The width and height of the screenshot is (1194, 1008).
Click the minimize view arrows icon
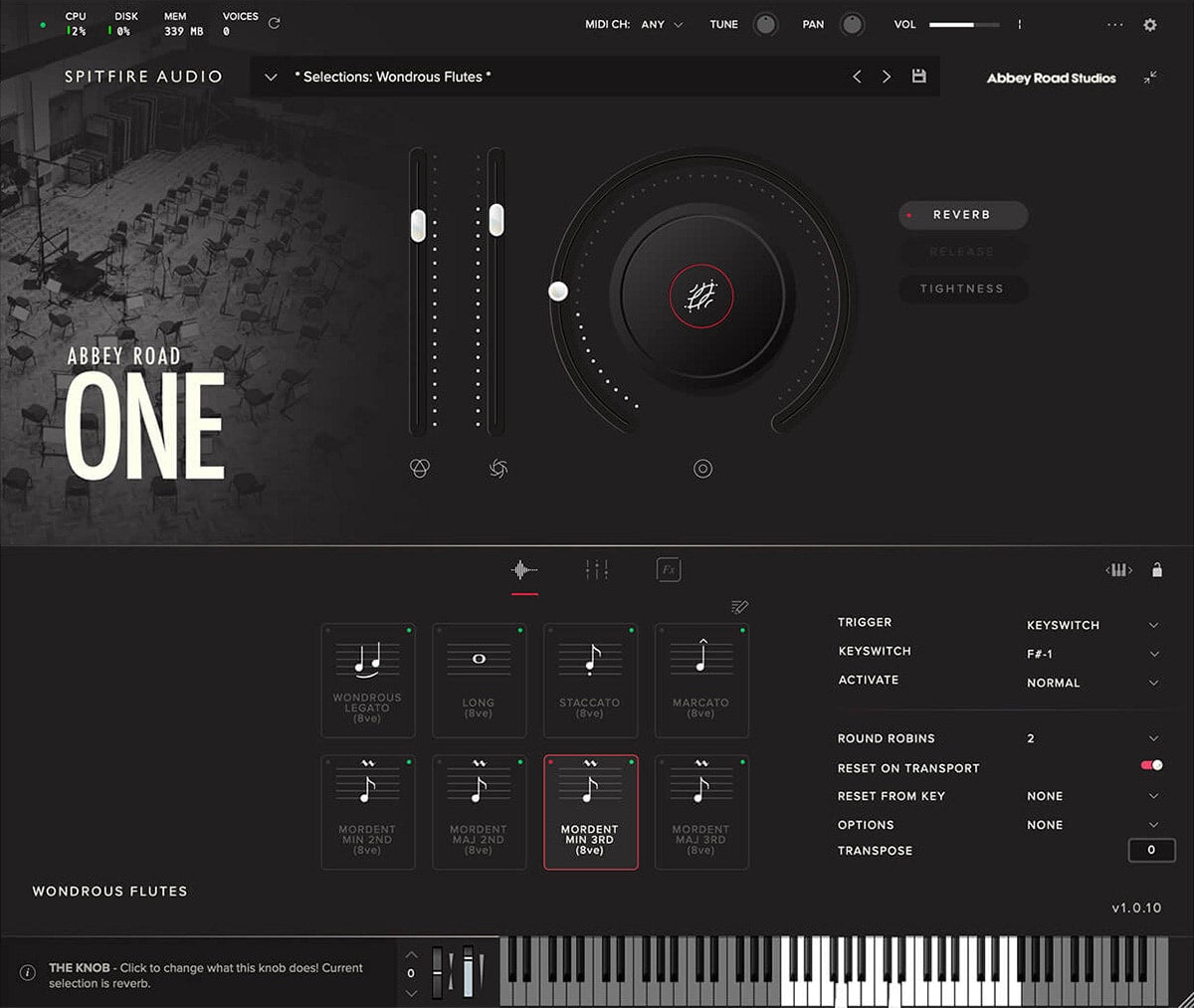tap(1150, 77)
